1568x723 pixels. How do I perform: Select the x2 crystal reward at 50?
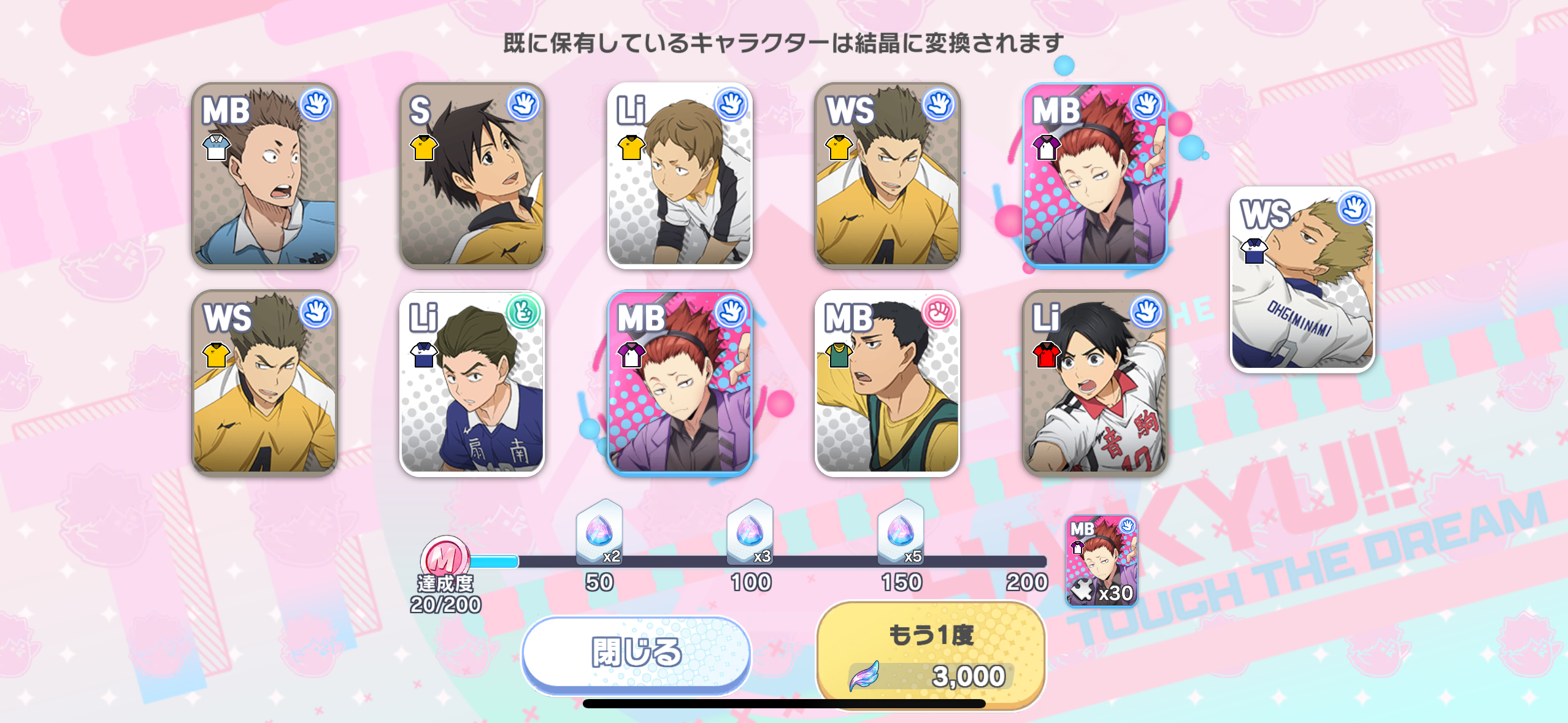pyautogui.click(x=599, y=532)
